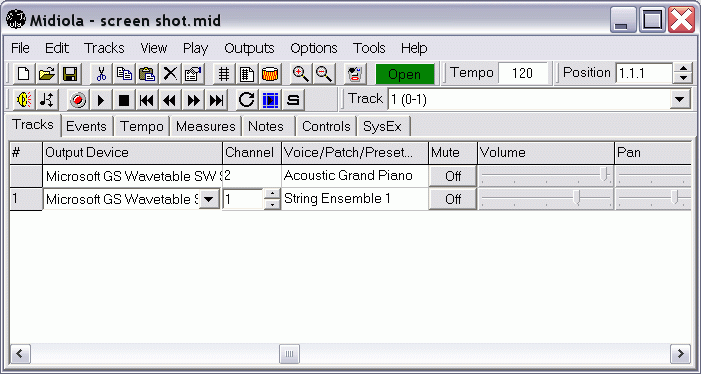The height and width of the screenshot is (374, 701).
Task: Switch to the Tempo tab
Action: [x=142, y=126]
